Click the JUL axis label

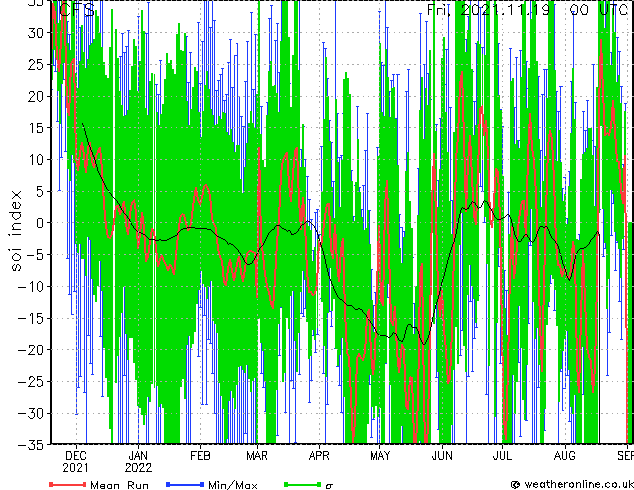click(502, 456)
